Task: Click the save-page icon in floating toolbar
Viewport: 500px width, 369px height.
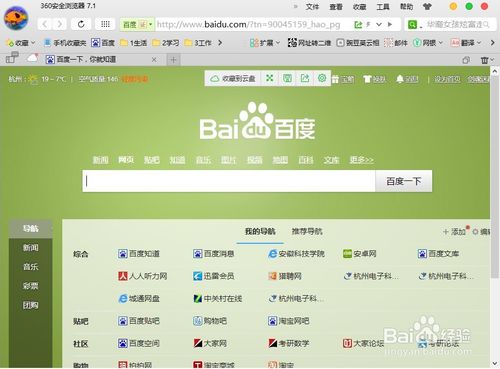Action: click(x=287, y=78)
